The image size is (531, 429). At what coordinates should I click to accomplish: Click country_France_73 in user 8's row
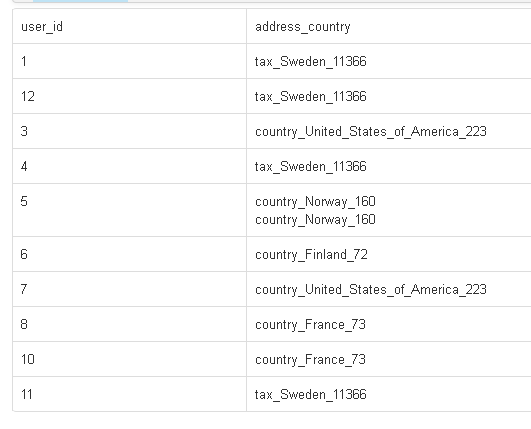310,324
